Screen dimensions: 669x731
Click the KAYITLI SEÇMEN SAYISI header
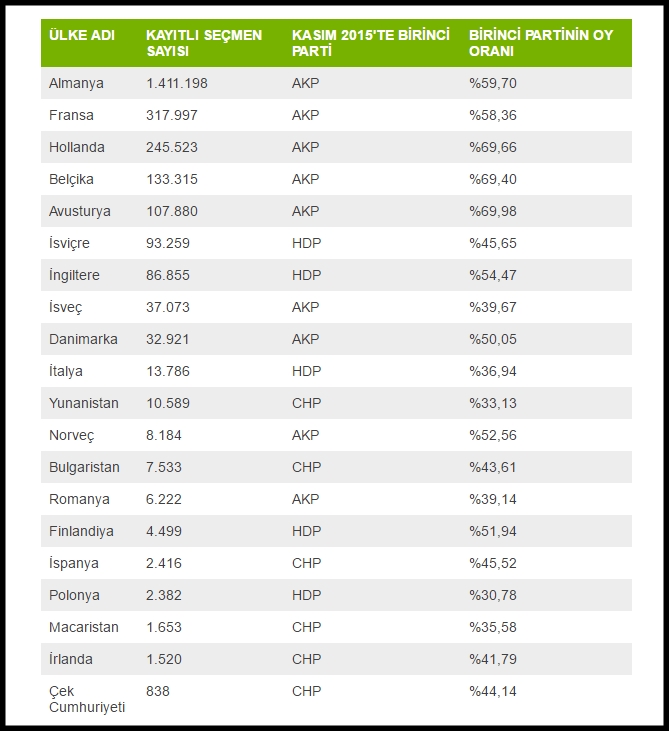pos(204,43)
